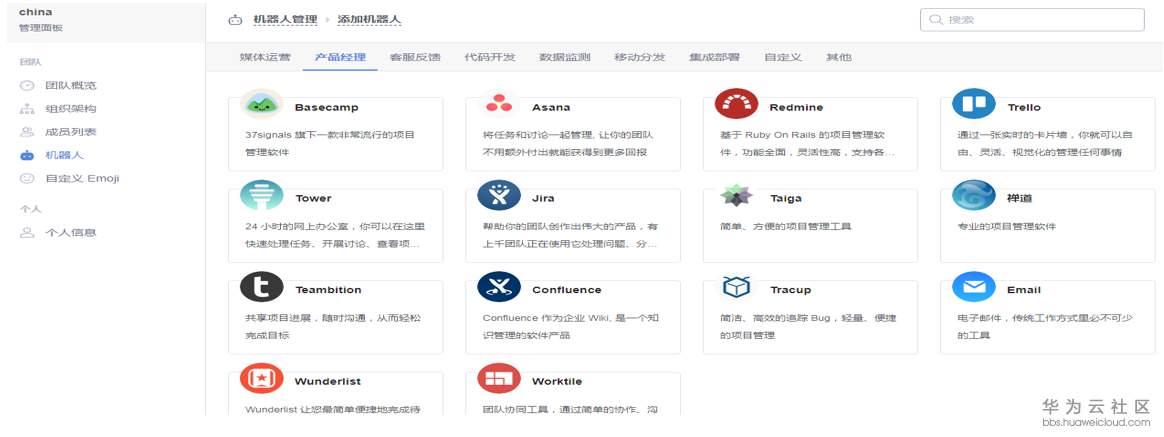Switch to the 其他 tab

coord(839,57)
